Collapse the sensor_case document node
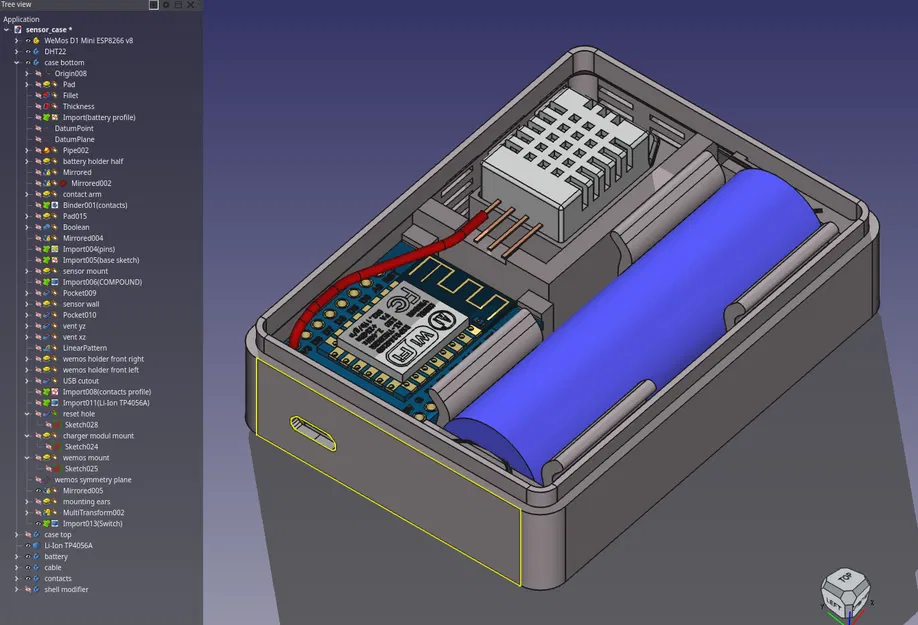918x625 pixels. pos(6,29)
